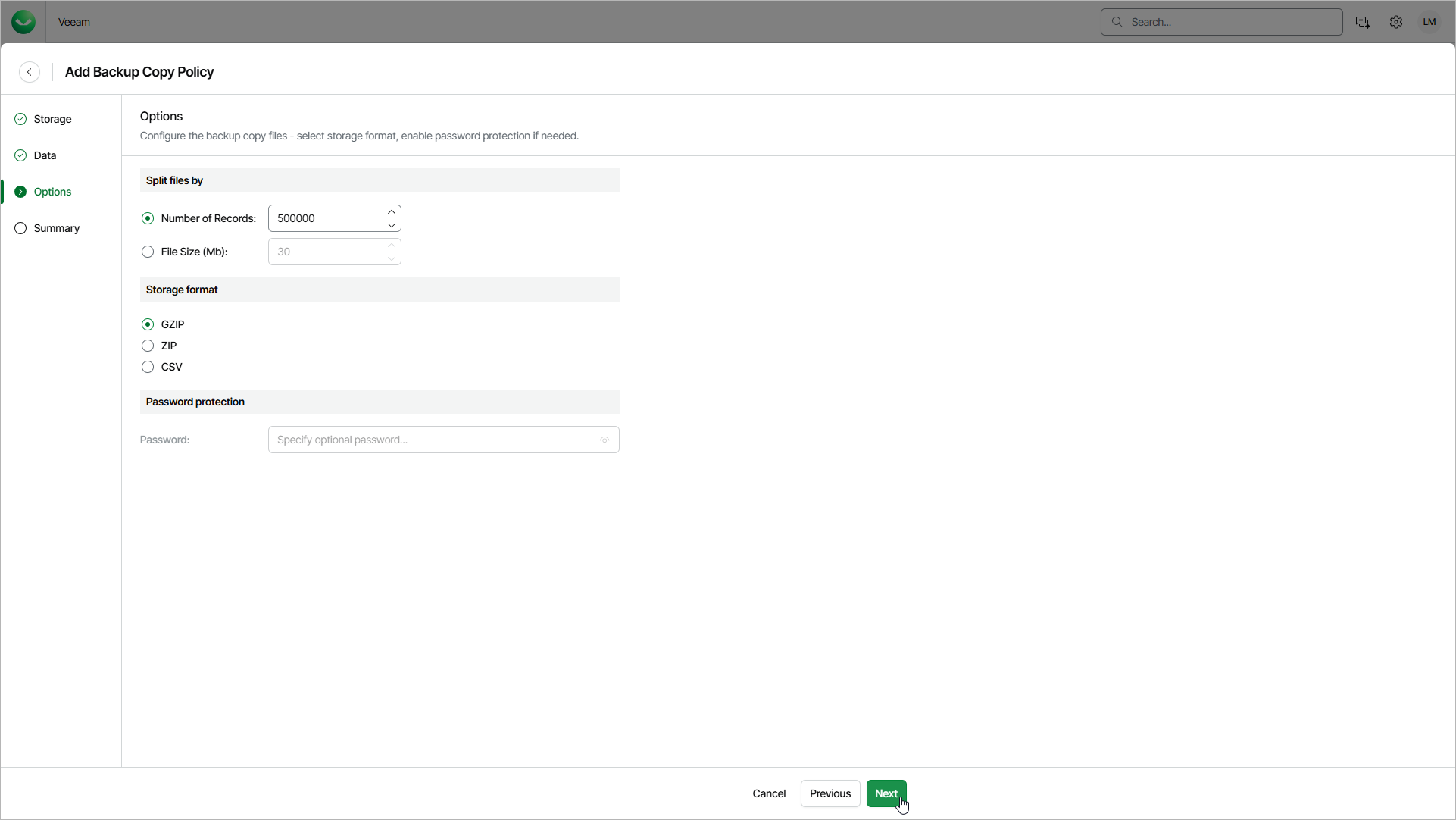Open the settings gear icon
Viewport: 1456px width, 820px height.
[x=1396, y=22]
